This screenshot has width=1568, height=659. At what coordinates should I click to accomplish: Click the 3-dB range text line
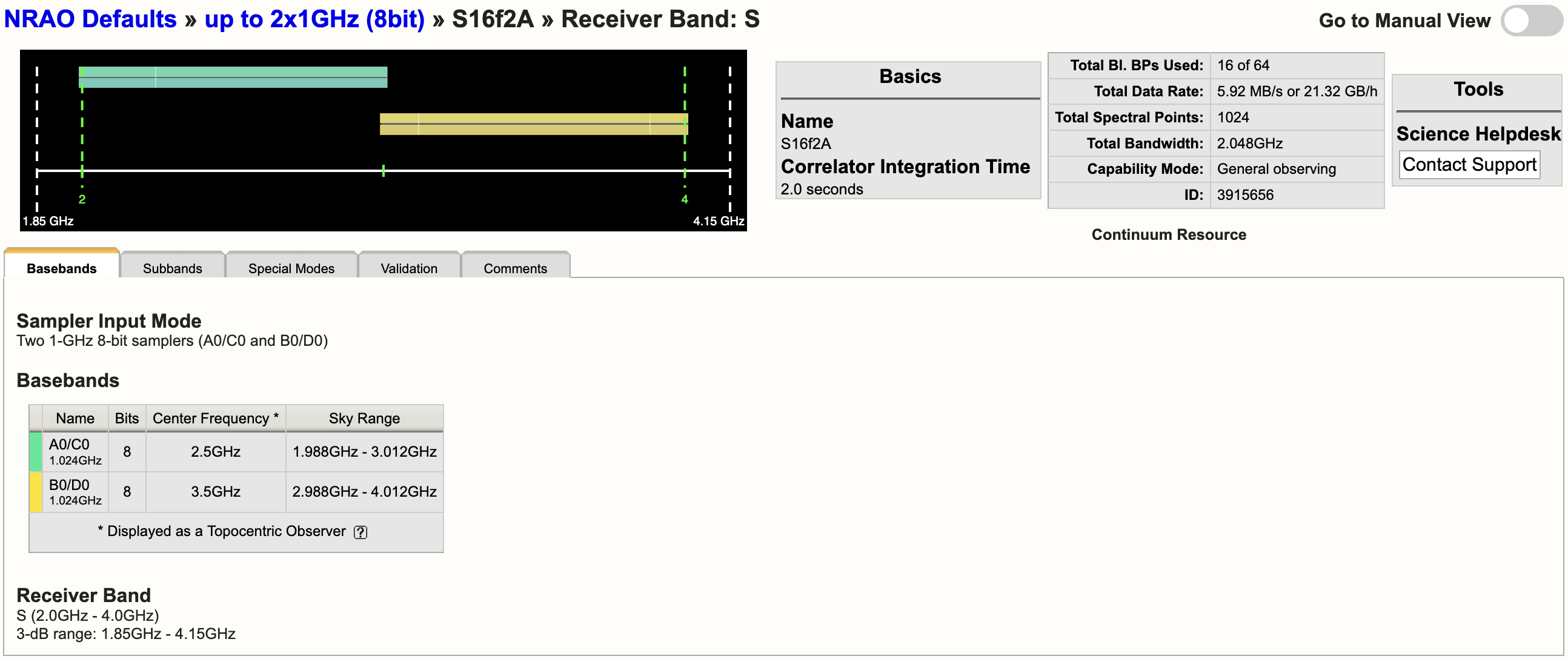[126, 634]
